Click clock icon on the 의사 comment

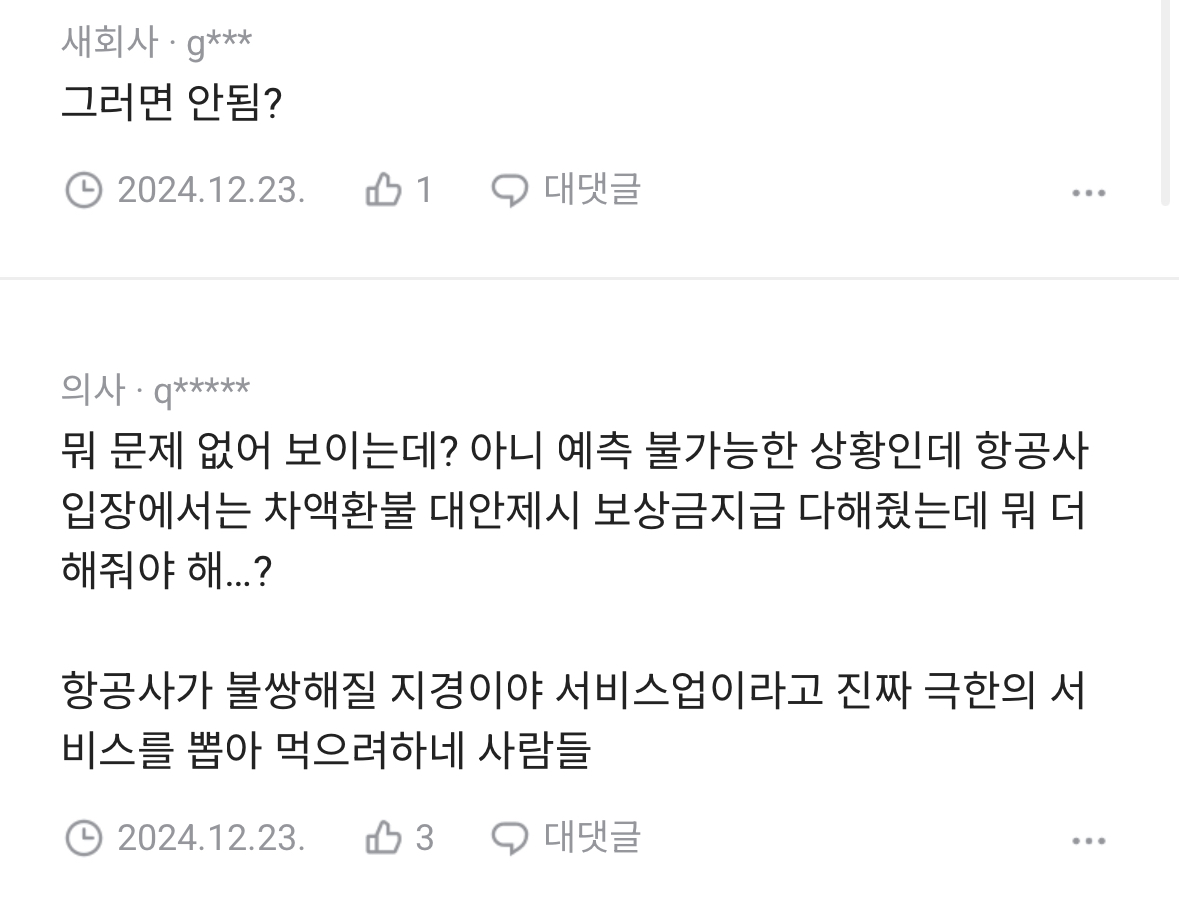coord(83,837)
